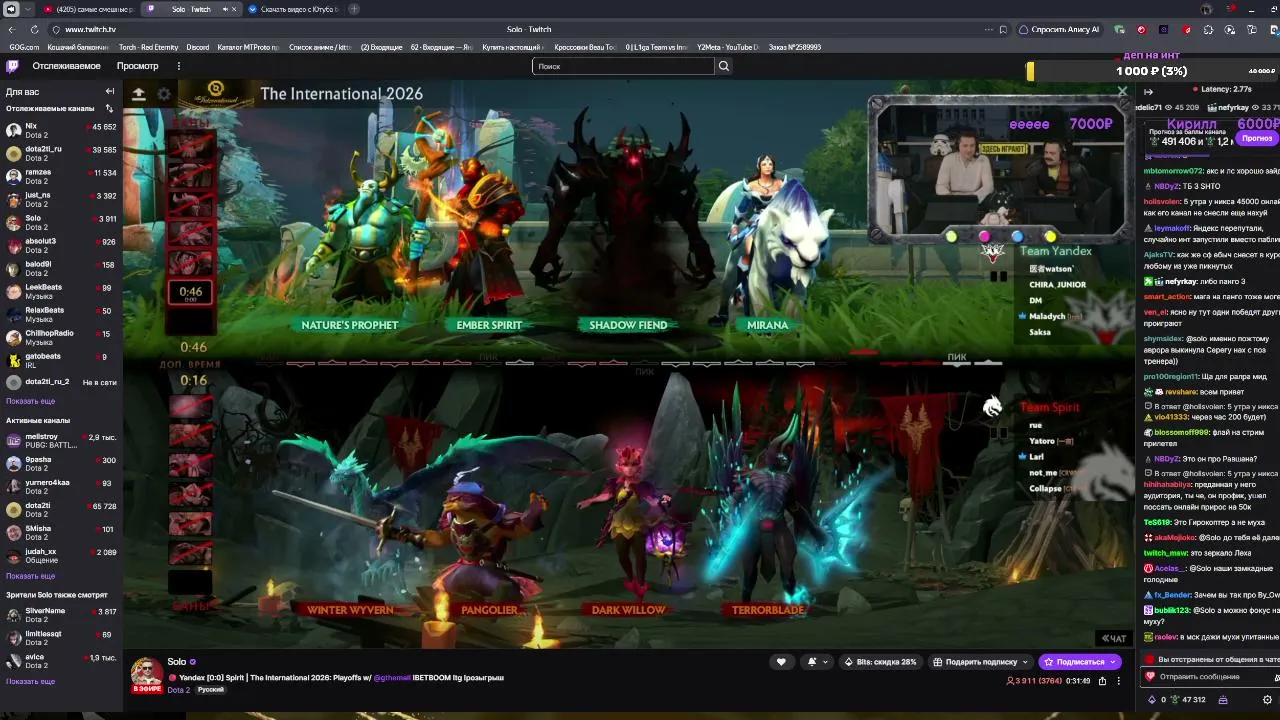Click the search magnifier button
This screenshot has height=720, width=1280.
[724, 66]
